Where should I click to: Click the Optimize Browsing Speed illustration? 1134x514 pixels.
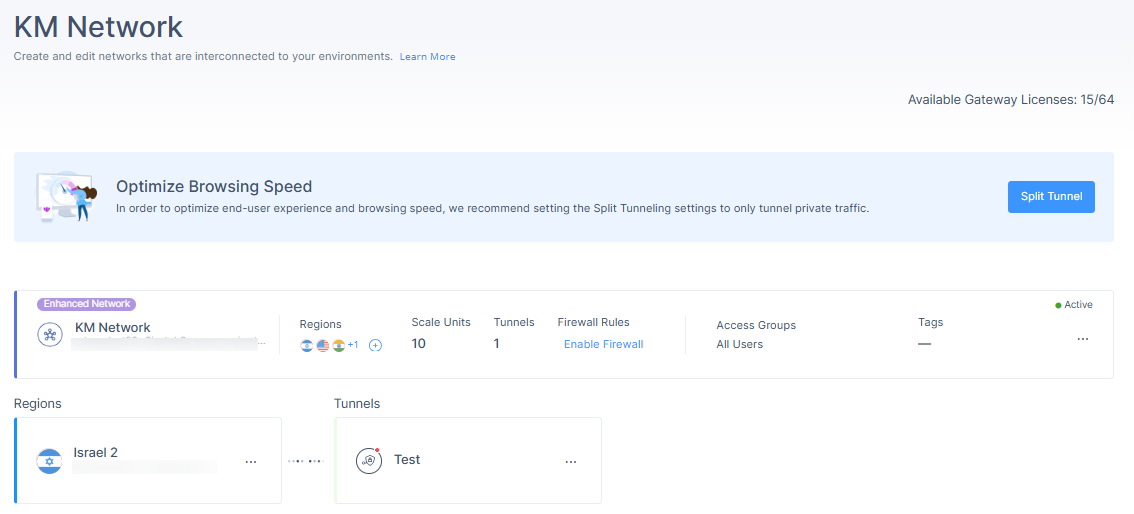(x=66, y=197)
